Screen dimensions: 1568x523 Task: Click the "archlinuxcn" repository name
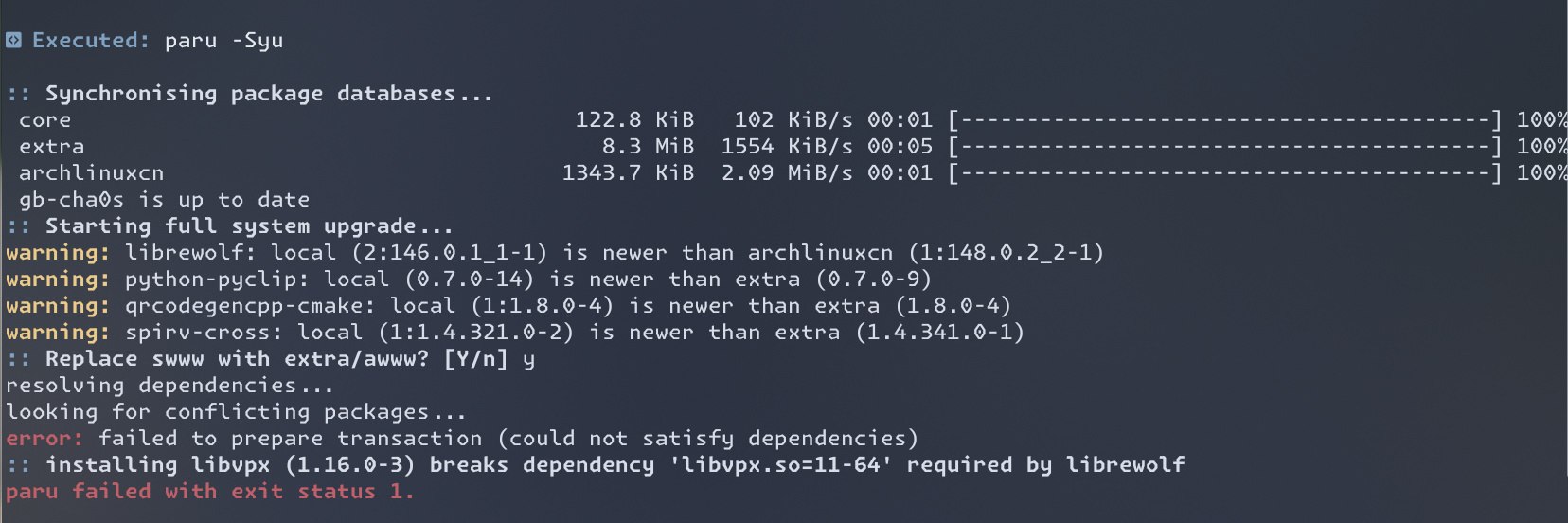pyautogui.click(x=91, y=173)
